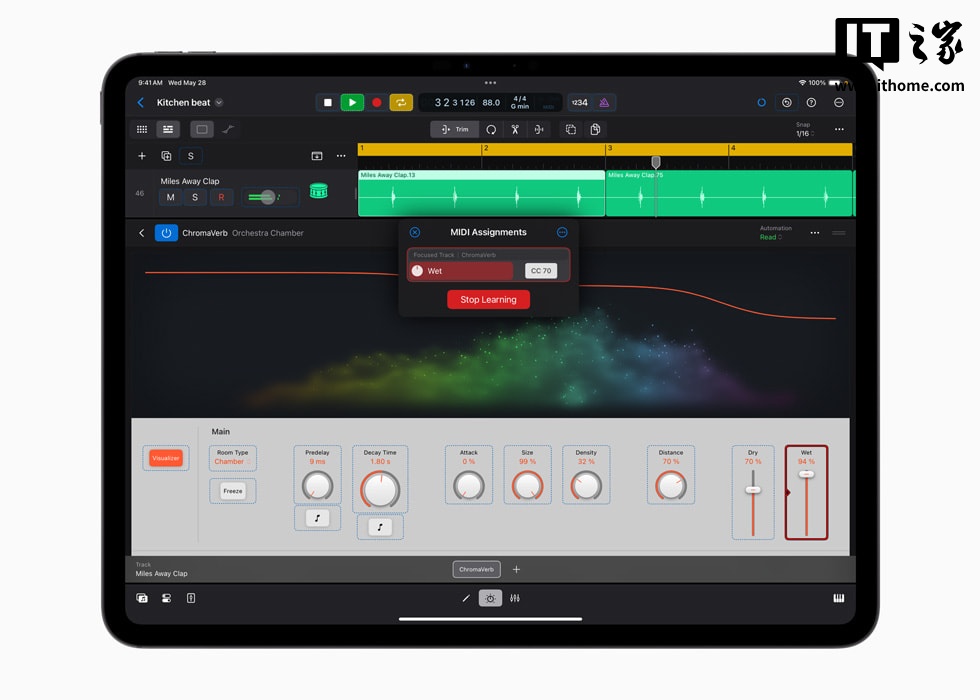The width and height of the screenshot is (980, 700).
Task: Click the playhead marker on the ruler
Action: [x=656, y=162]
